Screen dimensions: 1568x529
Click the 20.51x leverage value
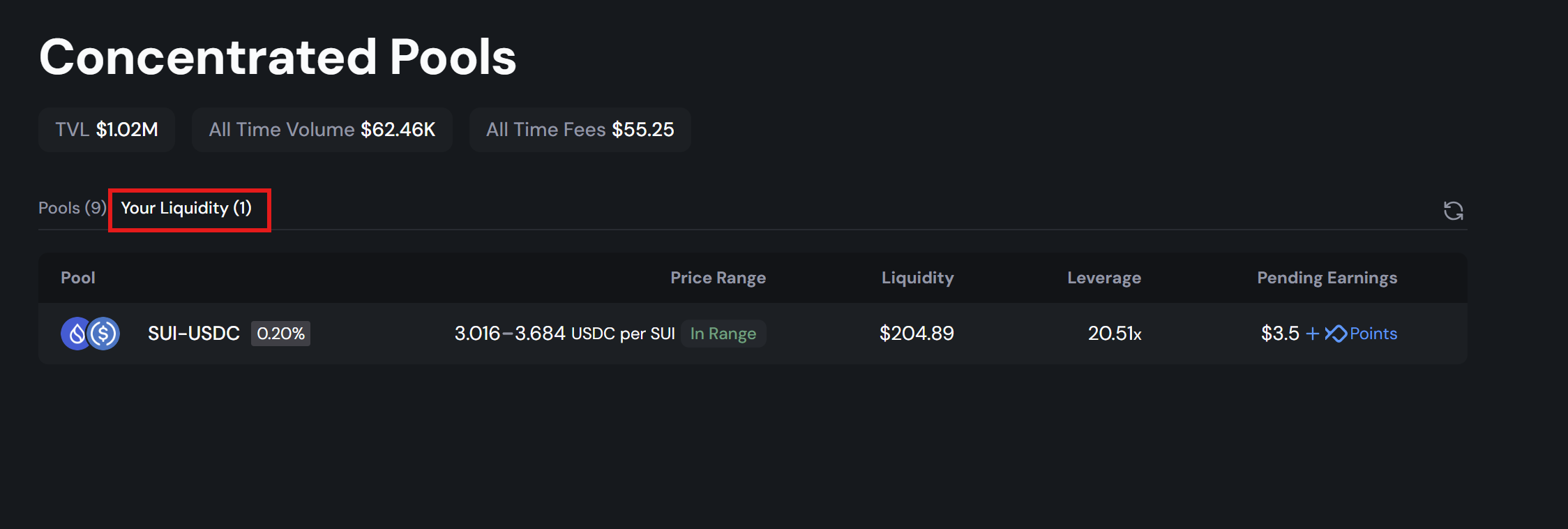tap(1115, 334)
